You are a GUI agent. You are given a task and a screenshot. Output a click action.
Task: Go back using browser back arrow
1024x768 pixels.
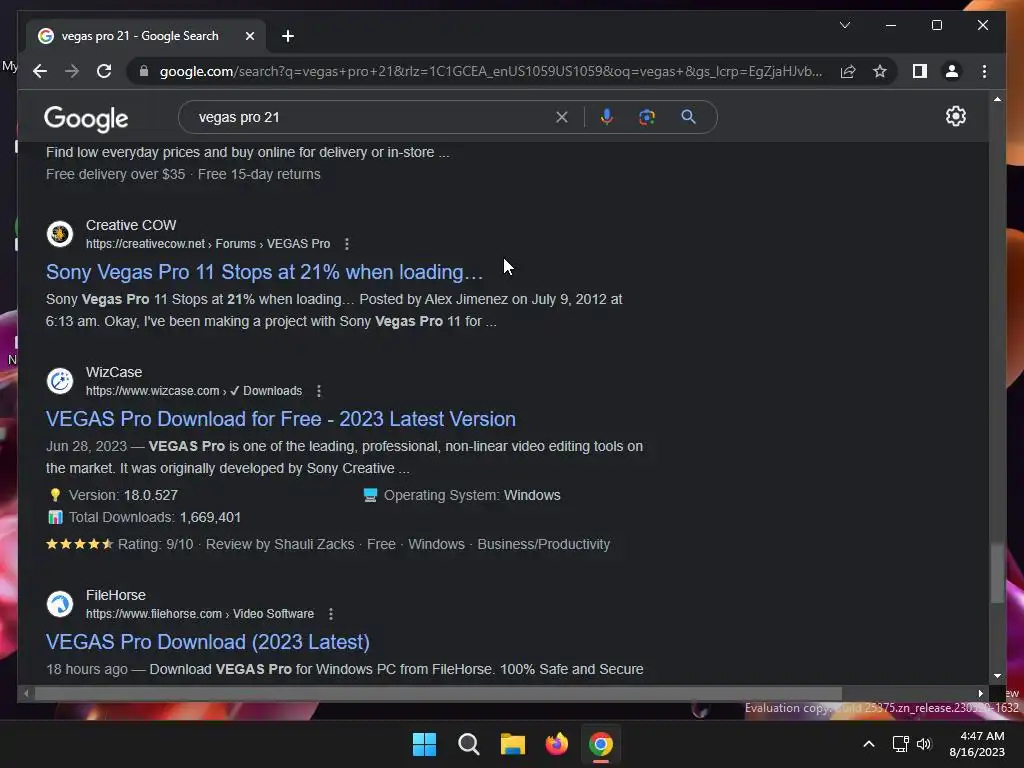click(x=40, y=71)
